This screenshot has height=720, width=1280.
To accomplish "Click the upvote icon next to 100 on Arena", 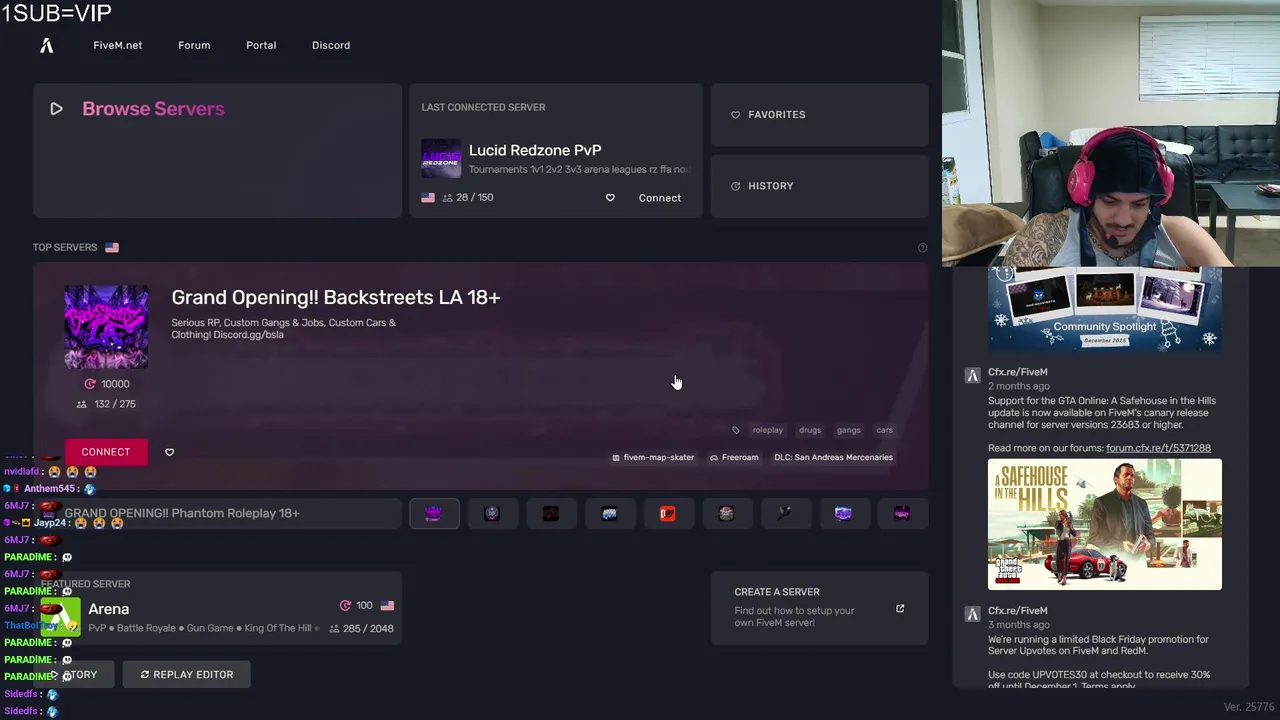I will (x=345, y=605).
